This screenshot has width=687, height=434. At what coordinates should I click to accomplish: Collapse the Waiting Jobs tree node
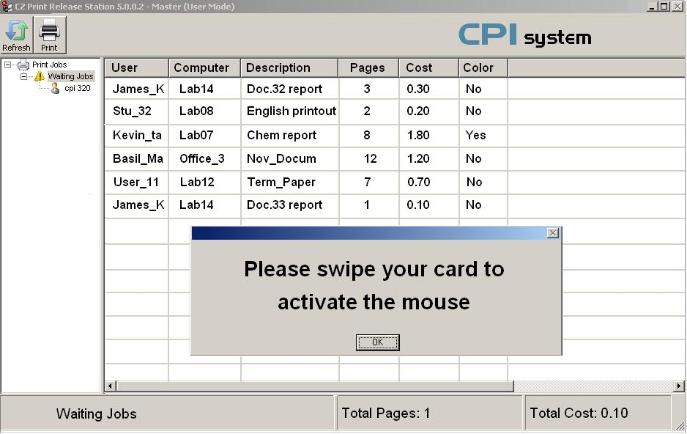click(24, 76)
